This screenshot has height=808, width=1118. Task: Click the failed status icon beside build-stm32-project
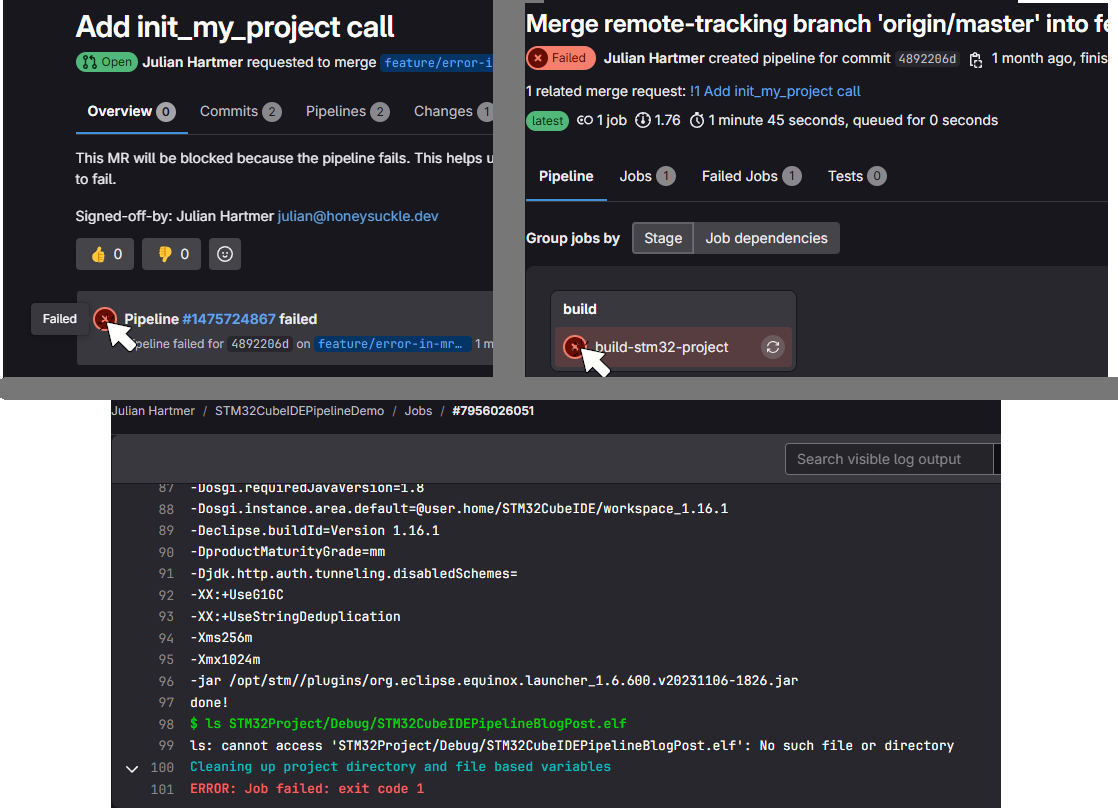(574, 347)
